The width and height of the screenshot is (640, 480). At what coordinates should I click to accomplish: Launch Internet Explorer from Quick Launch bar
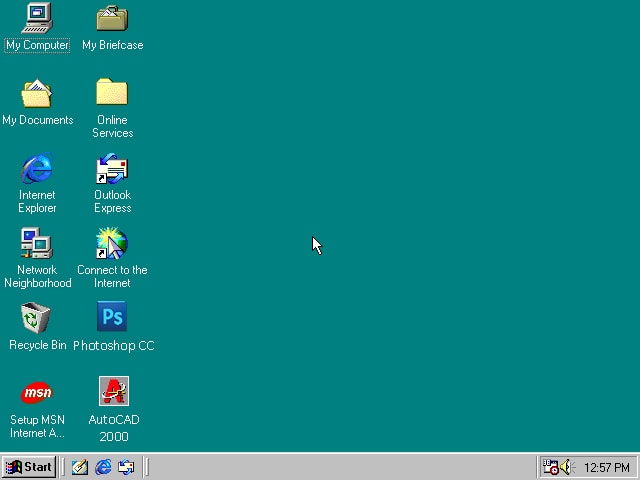point(103,467)
